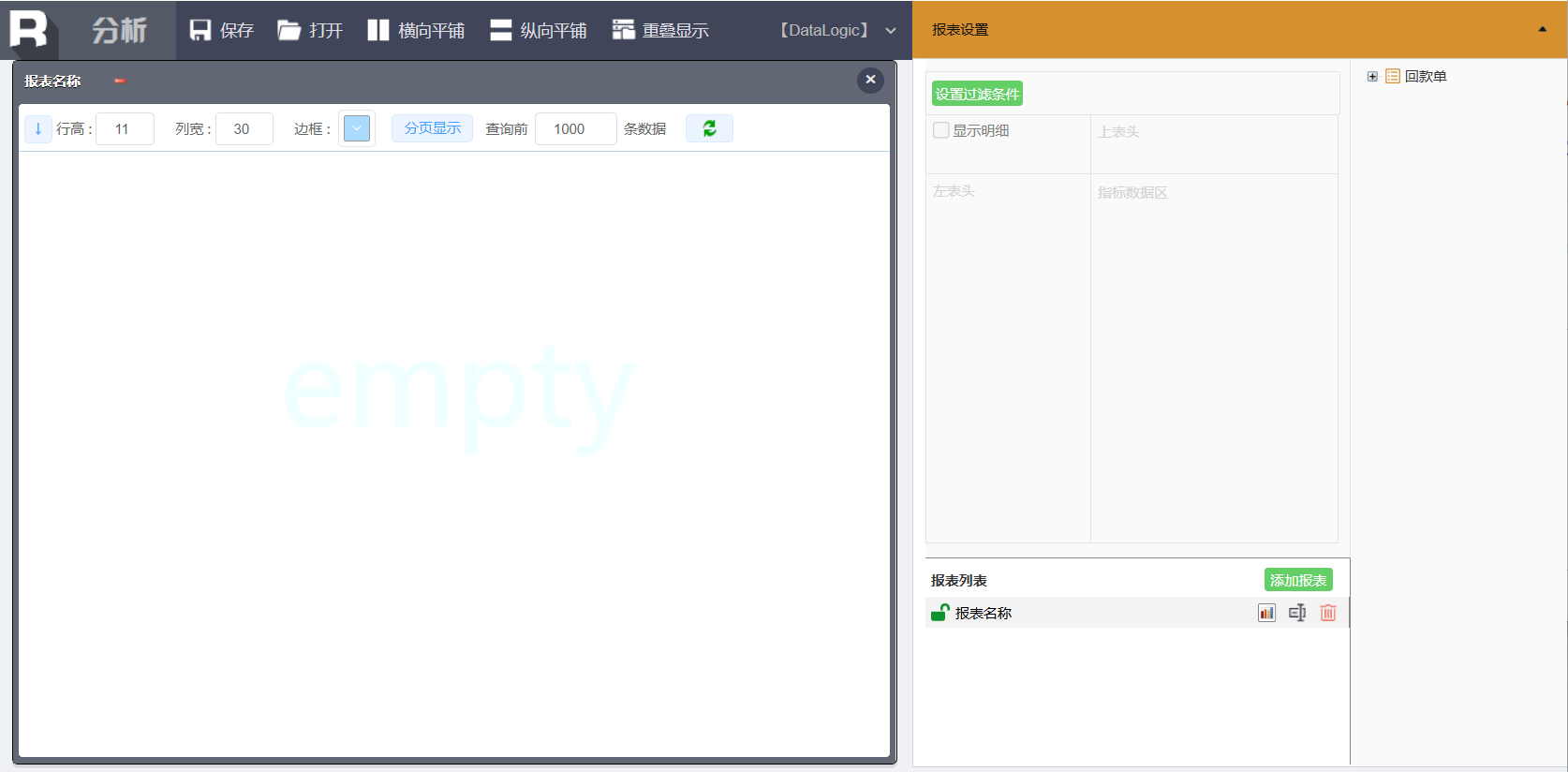Open chart settings icon for 报表名称
Screen dimensions: 1568x772
click(x=1266, y=613)
